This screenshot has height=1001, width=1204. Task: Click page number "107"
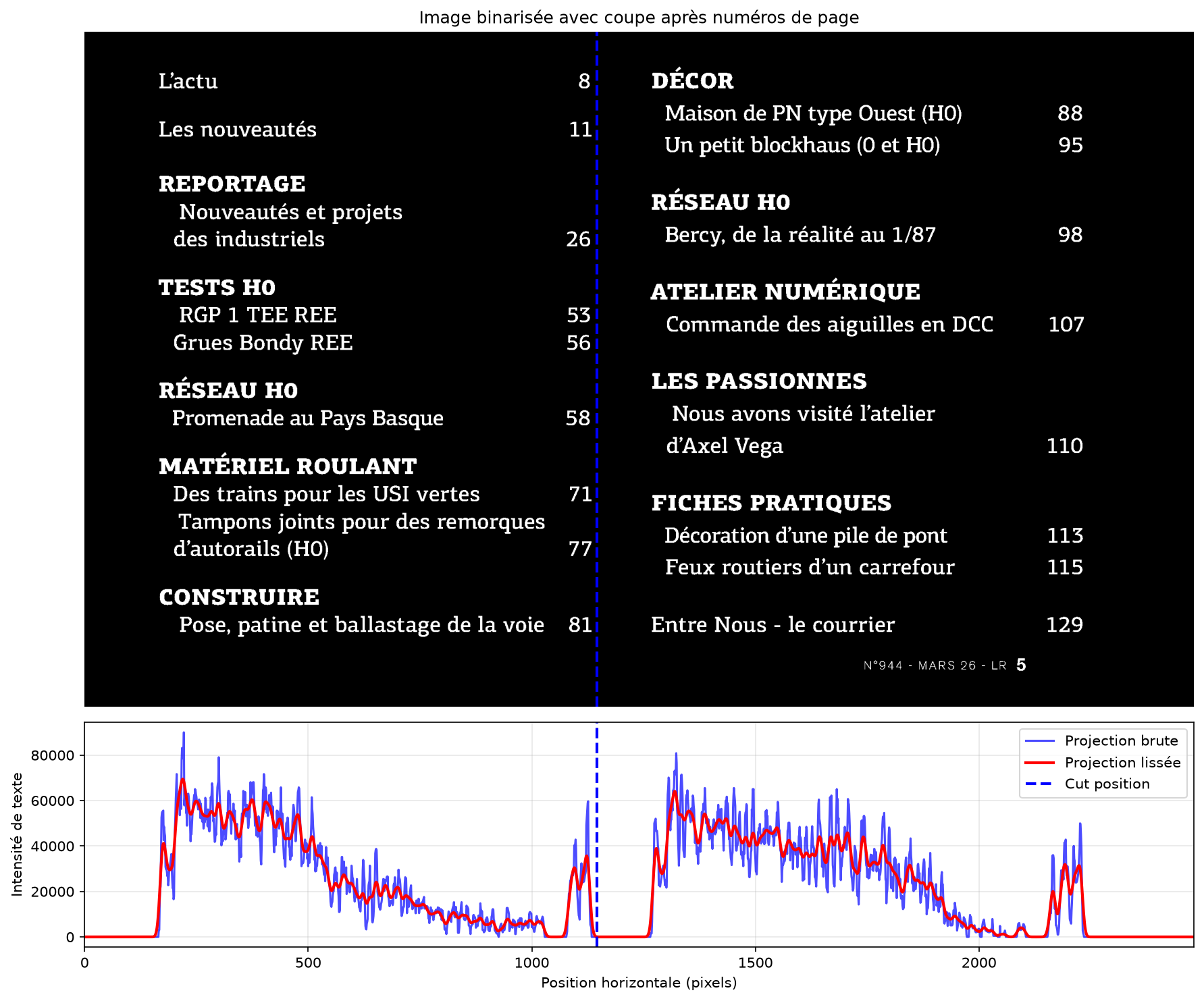coord(1066,325)
